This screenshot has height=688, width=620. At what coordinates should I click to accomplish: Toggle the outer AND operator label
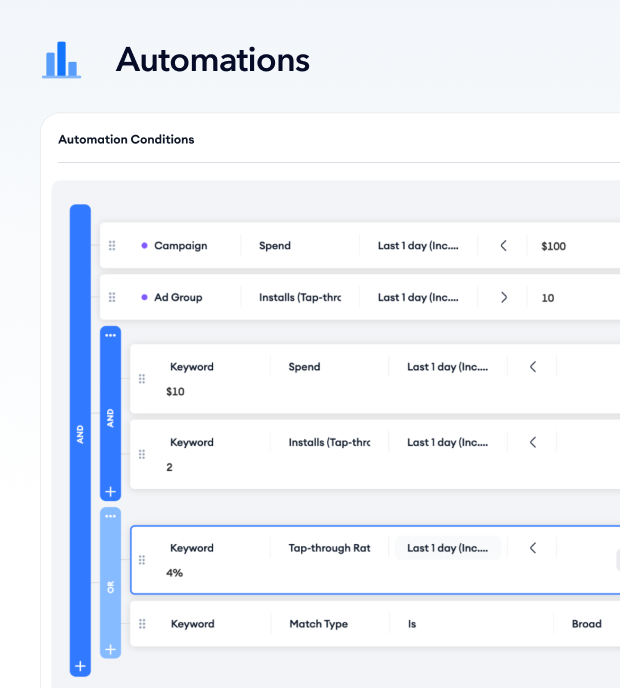point(80,434)
